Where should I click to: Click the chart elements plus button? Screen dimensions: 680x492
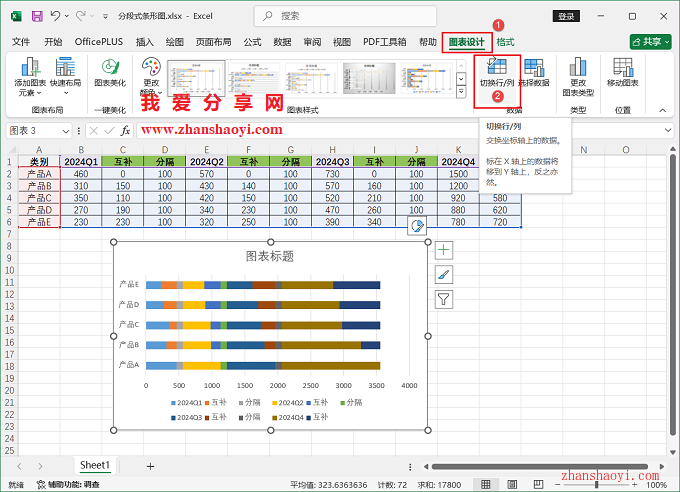[x=444, y=251]
